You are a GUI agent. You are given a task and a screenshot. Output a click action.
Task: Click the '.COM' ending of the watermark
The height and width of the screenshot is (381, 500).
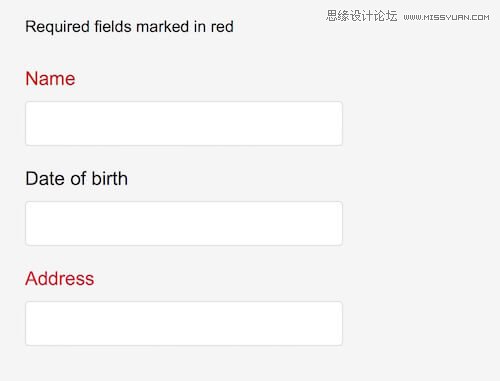click(x=479, y=17)
